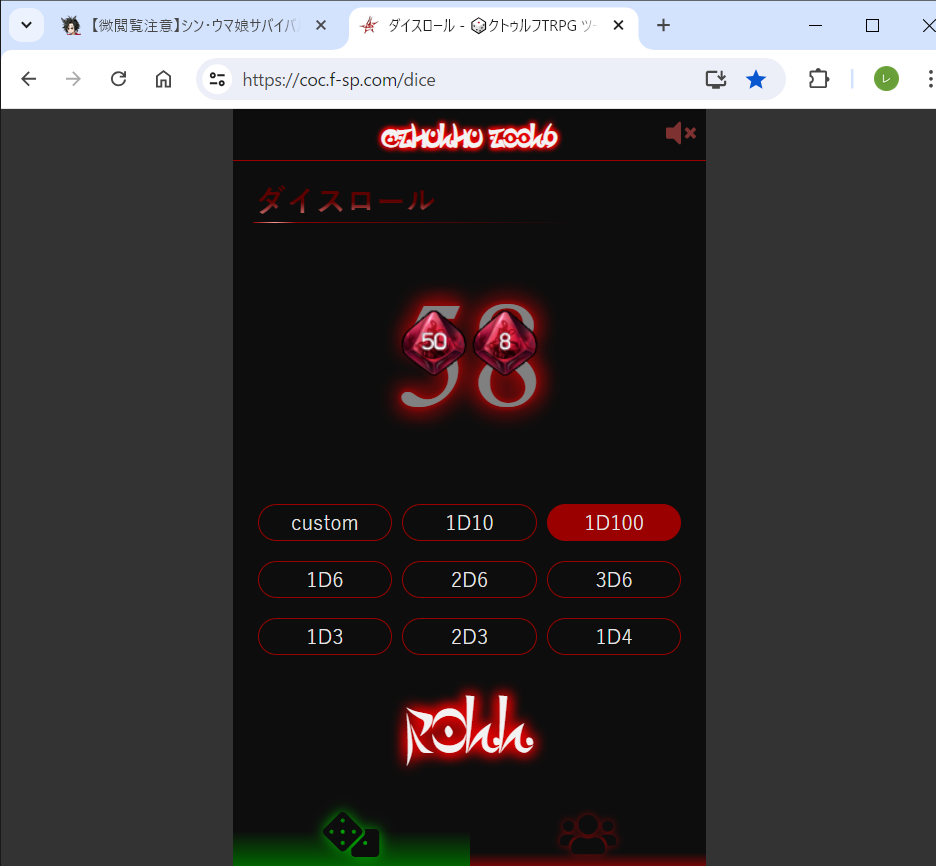Image resolution: width=936 pixels, height=866 pixels.
Task: Select the 1D3 dice button
Action: point(325,637)
